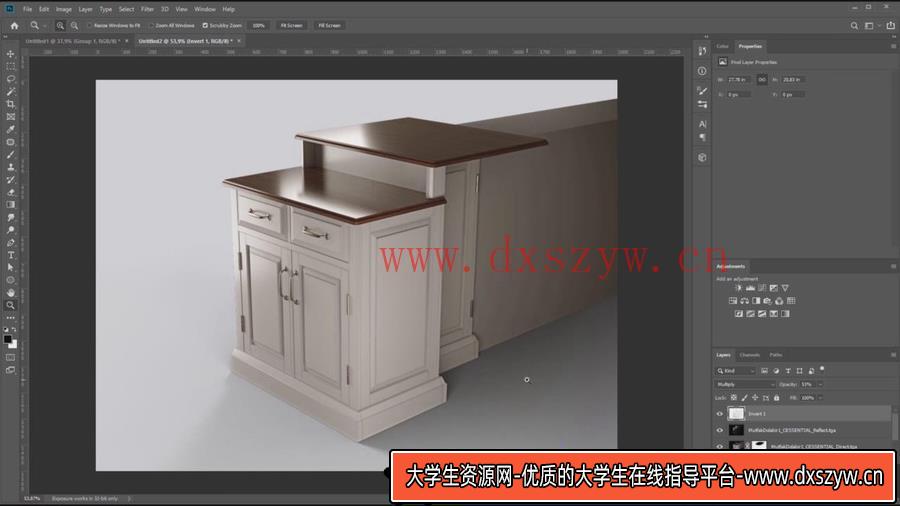
Task: Click the Fit Screen button
Action: click(292, 26)
